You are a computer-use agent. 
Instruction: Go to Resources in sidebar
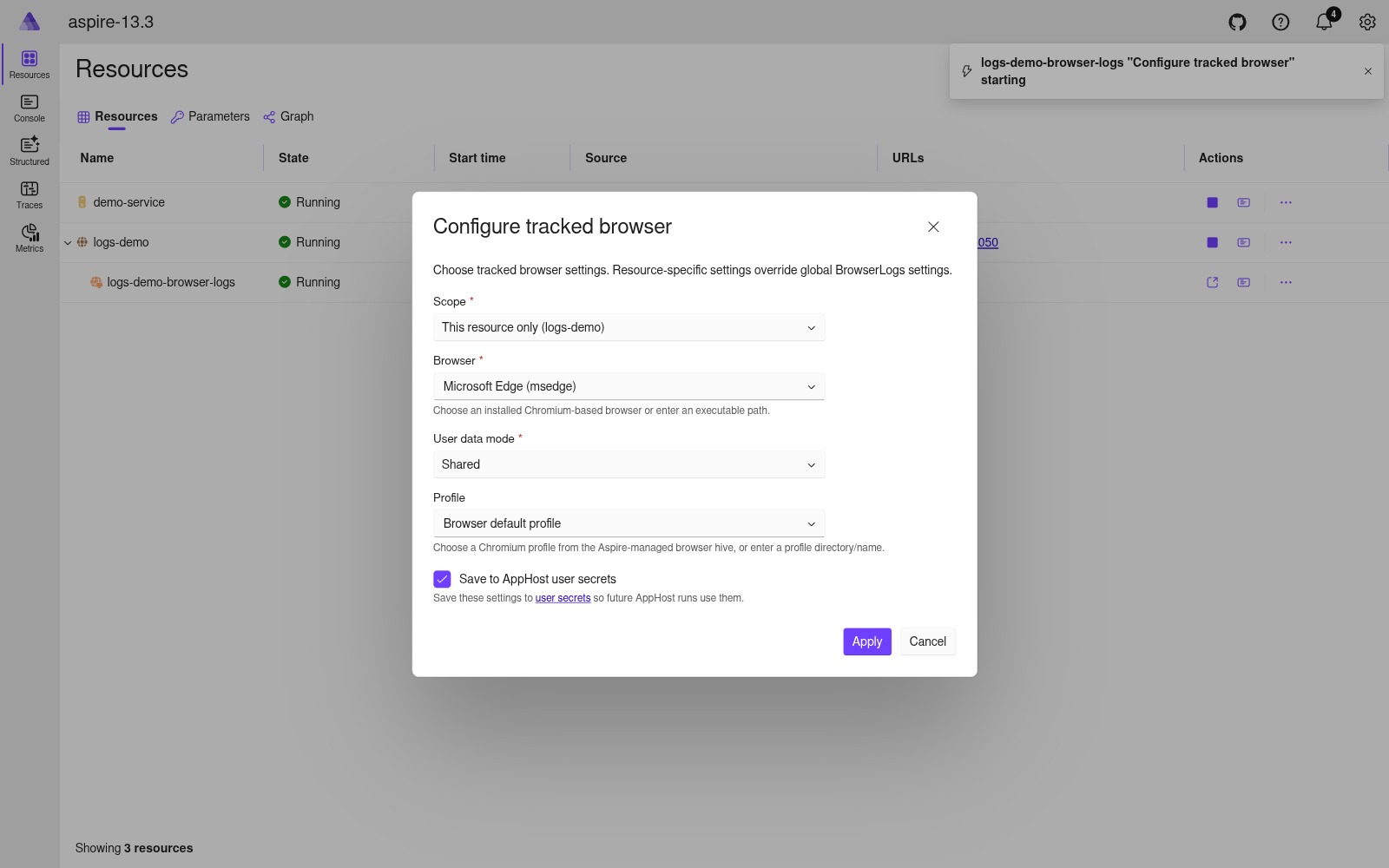click(30, 65)
